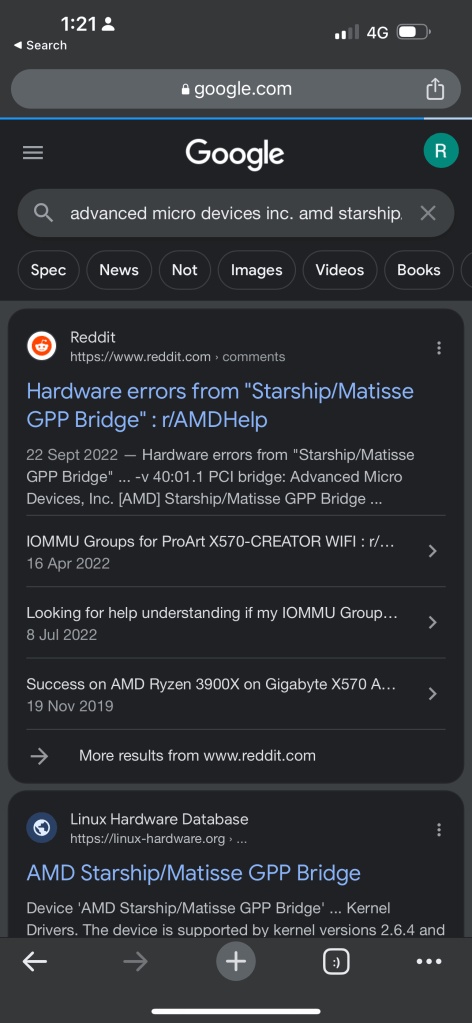The width and height of the screenshot is (472, 1023).
Task: Open Hardware errors from Starship/Matisse link
Action: click(x=220, y=405)
